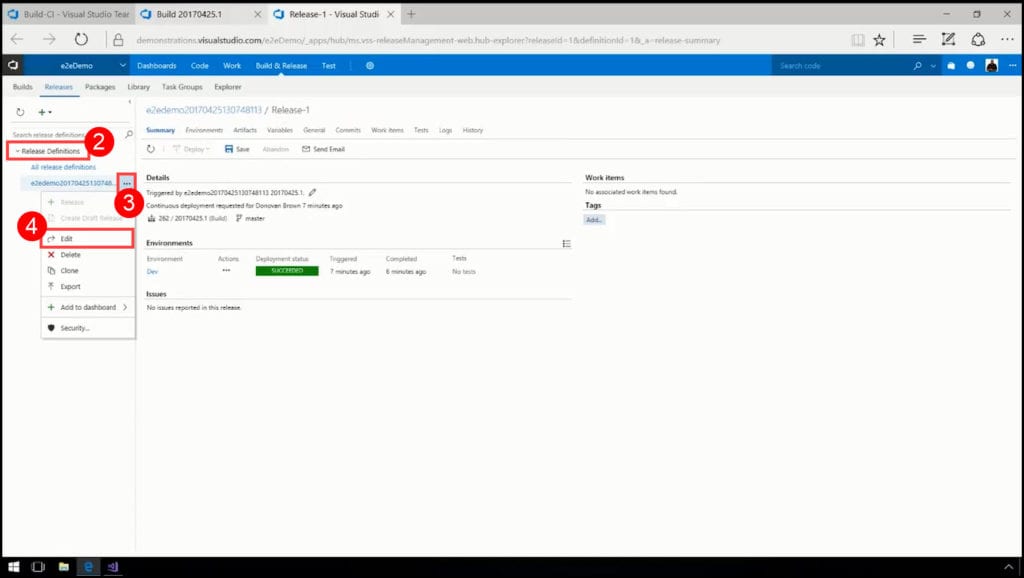Select All release definitions

63,167
